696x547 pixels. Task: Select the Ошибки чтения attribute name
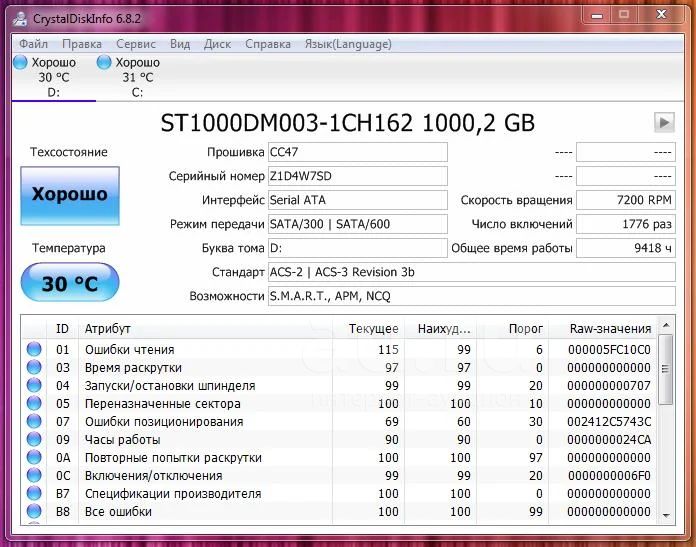[x=130, y=349]
